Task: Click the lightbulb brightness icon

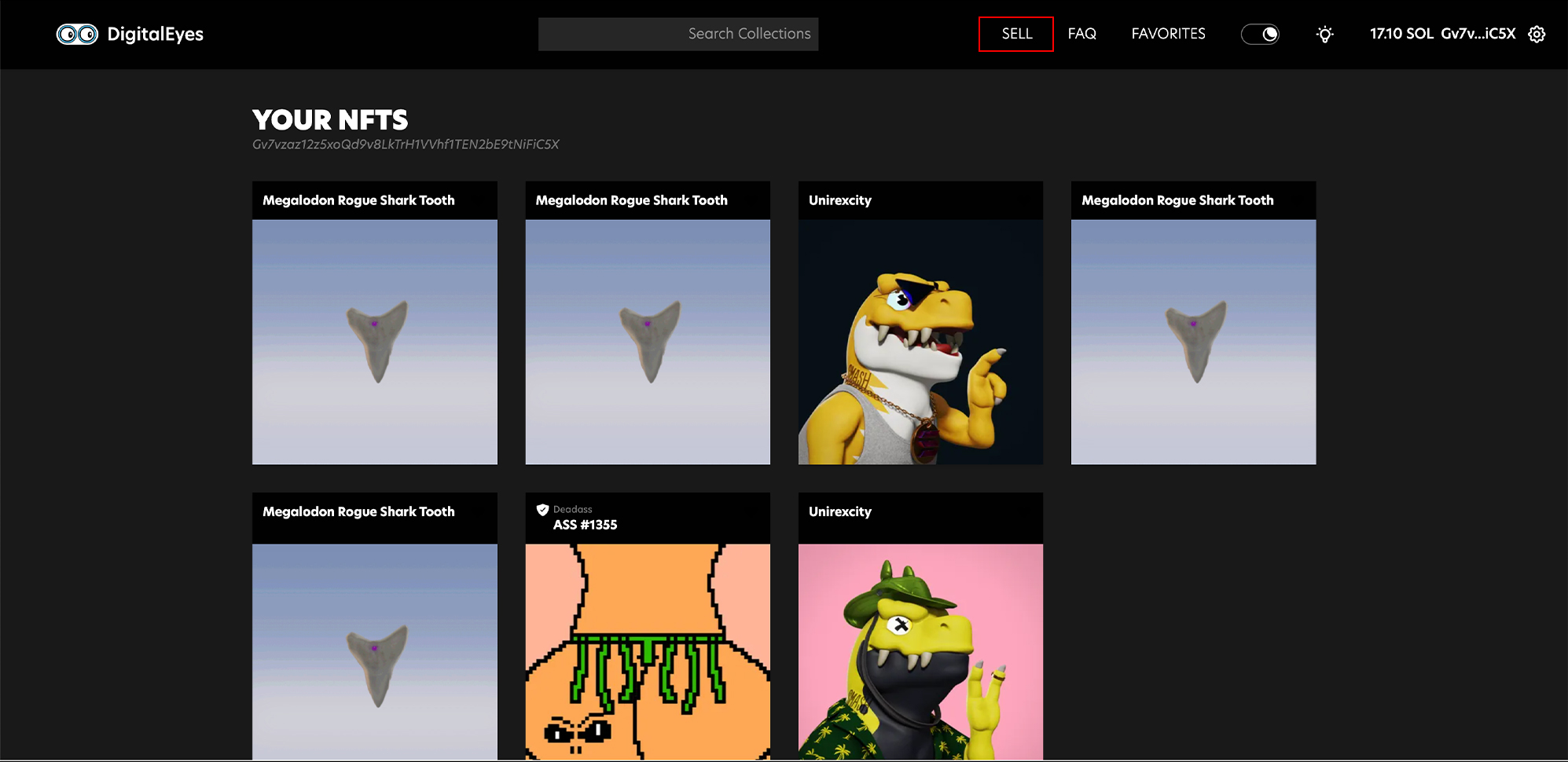Action: click(x=1324, y=35)
